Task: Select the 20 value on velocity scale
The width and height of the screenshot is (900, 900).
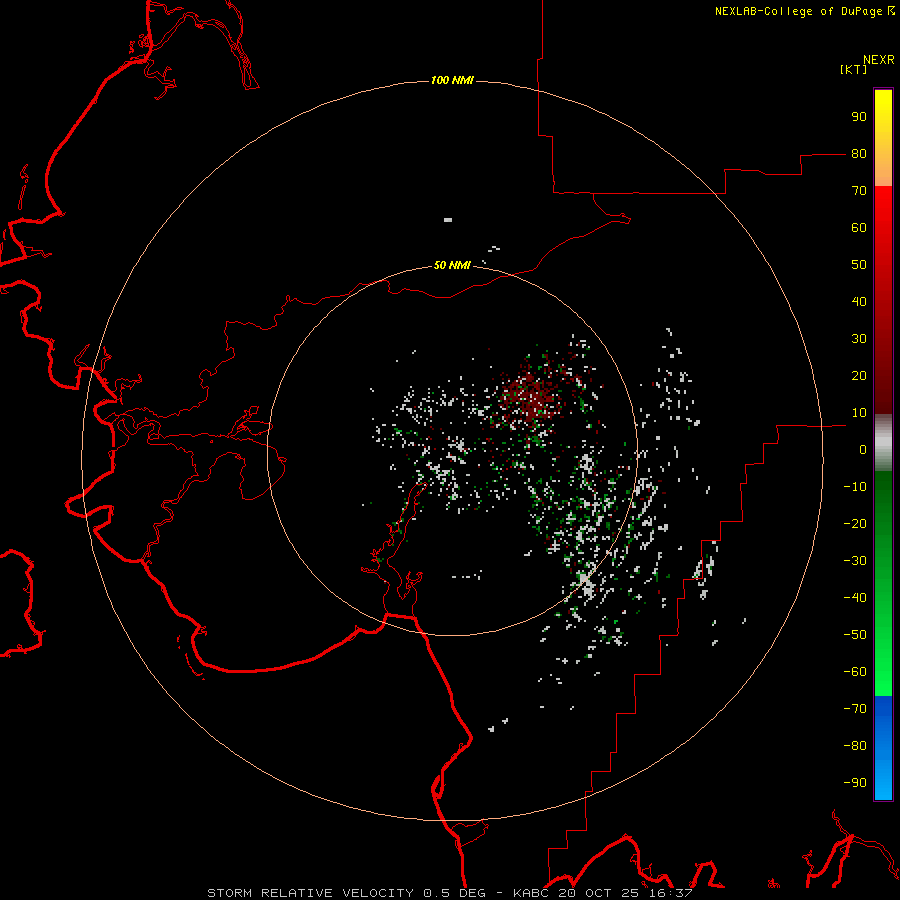Action: [859, 376]
